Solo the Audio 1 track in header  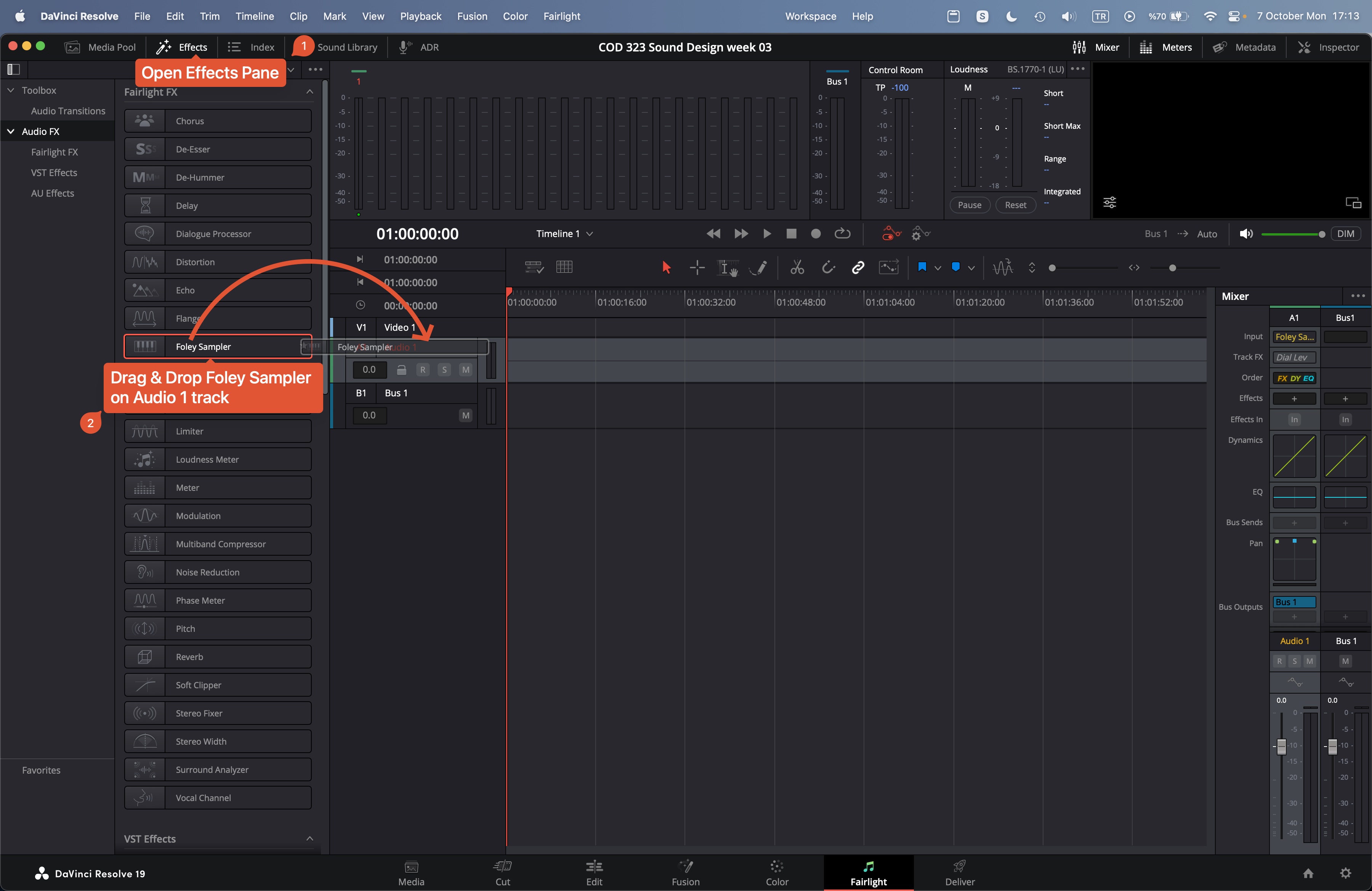444,369
